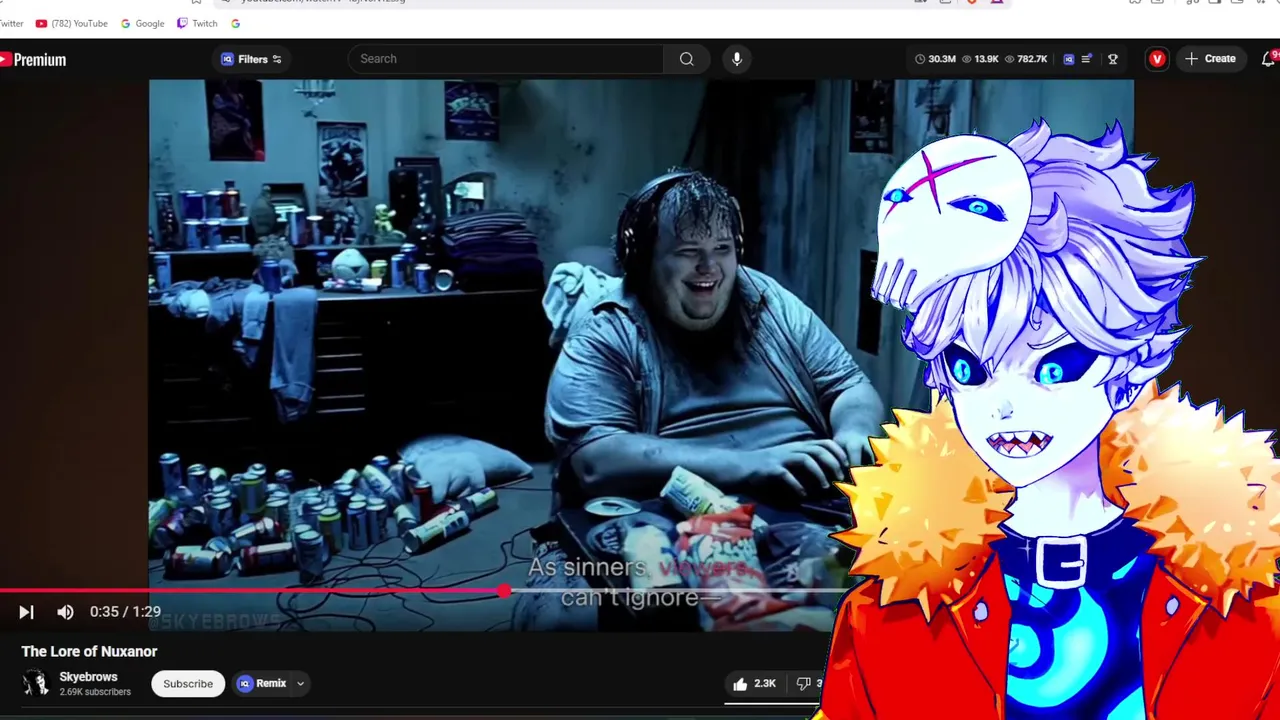
Task: Click the 0:35 / 1:29 time display
Action: (x=125, y=612)
